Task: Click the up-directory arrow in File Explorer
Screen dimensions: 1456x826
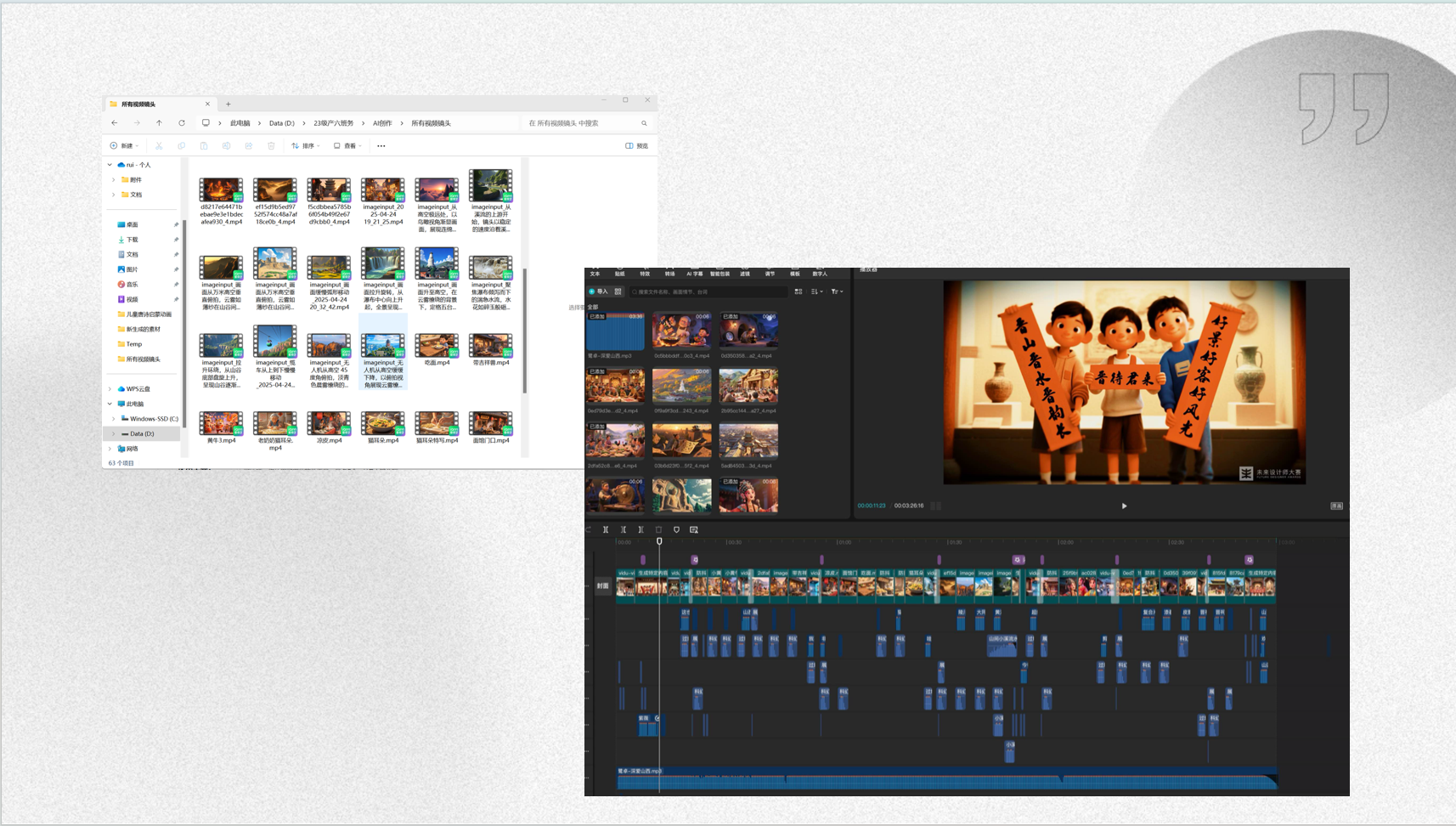Action: point(159,123)
